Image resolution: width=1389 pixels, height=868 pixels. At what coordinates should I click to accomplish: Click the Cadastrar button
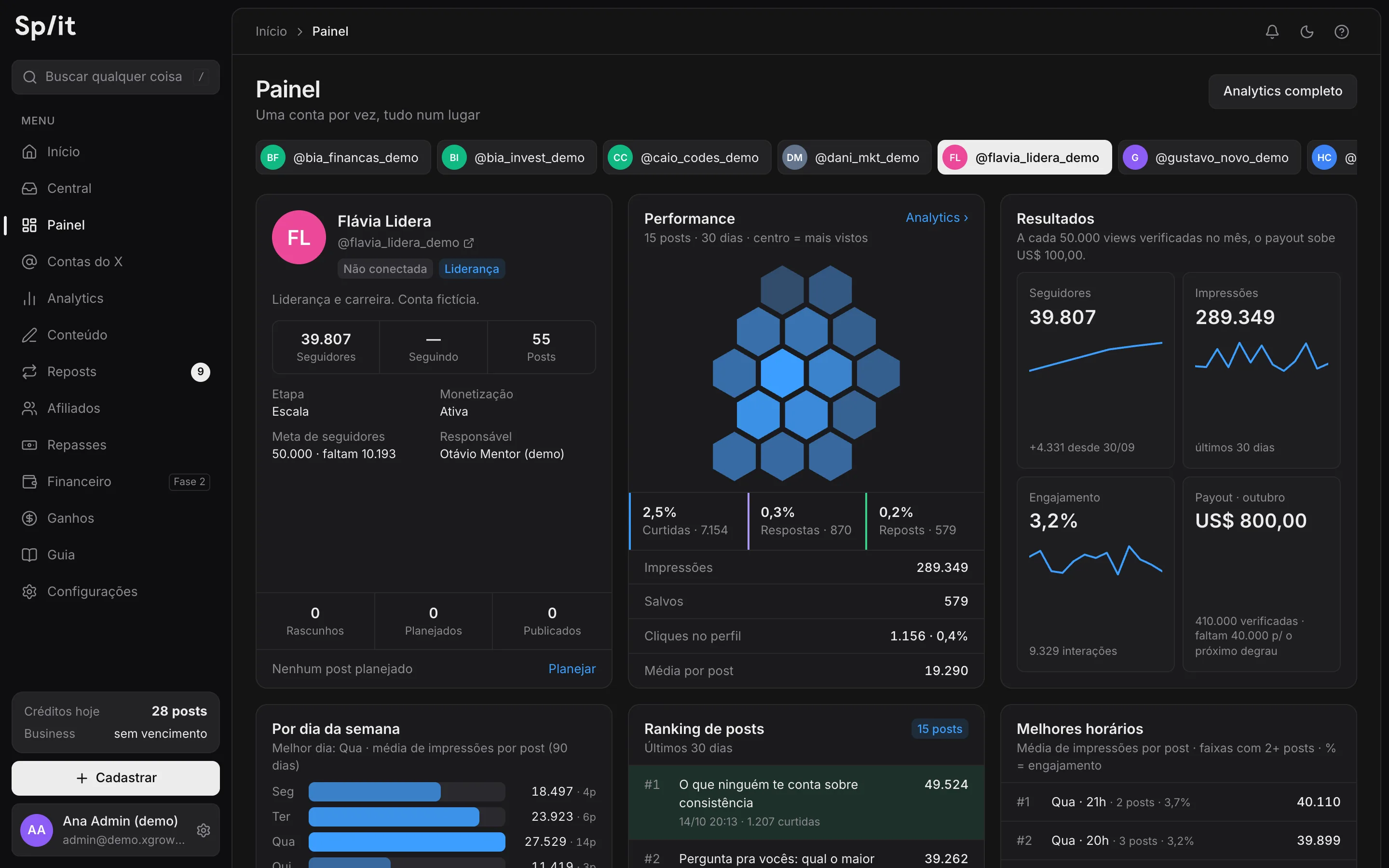115,778
